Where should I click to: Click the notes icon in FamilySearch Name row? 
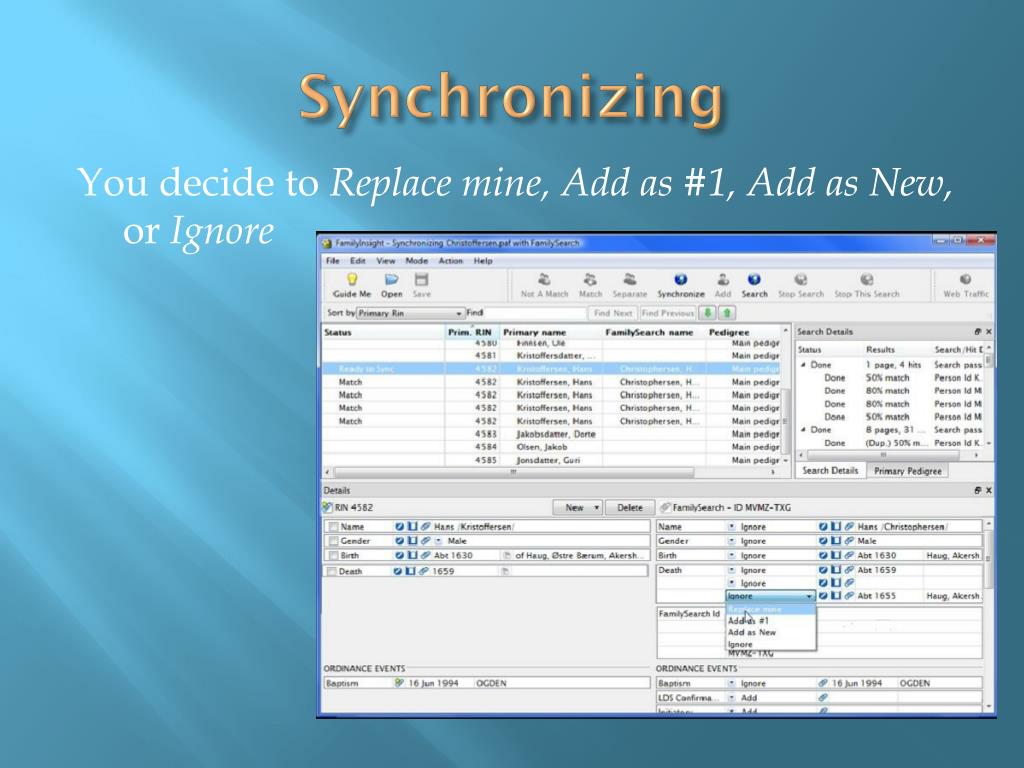point(836,526)
